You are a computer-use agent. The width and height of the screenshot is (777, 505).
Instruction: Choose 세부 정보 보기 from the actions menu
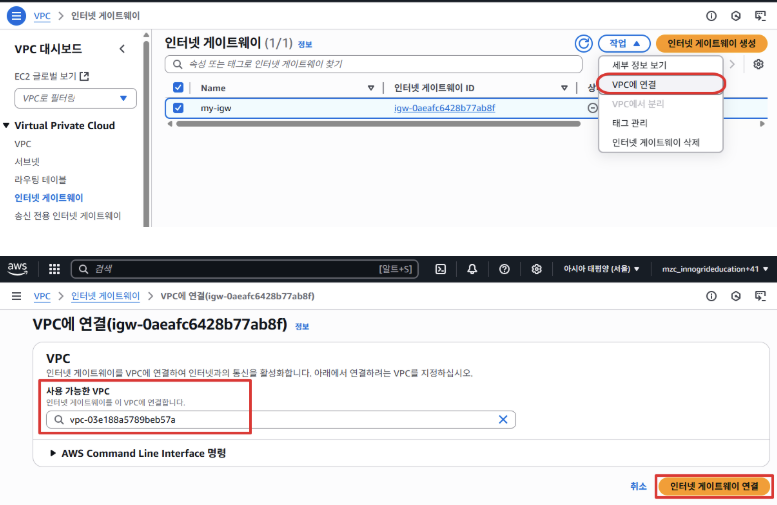click(639, 65)
